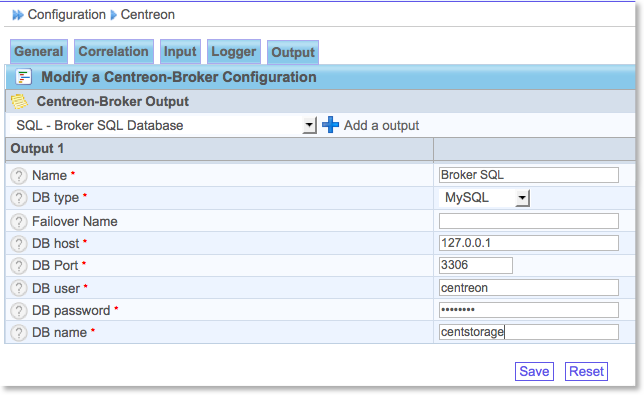This screenshot has width=644, height=395.
Task: Click the DB name field with centstorage
Action: click(x=529, y=332)
